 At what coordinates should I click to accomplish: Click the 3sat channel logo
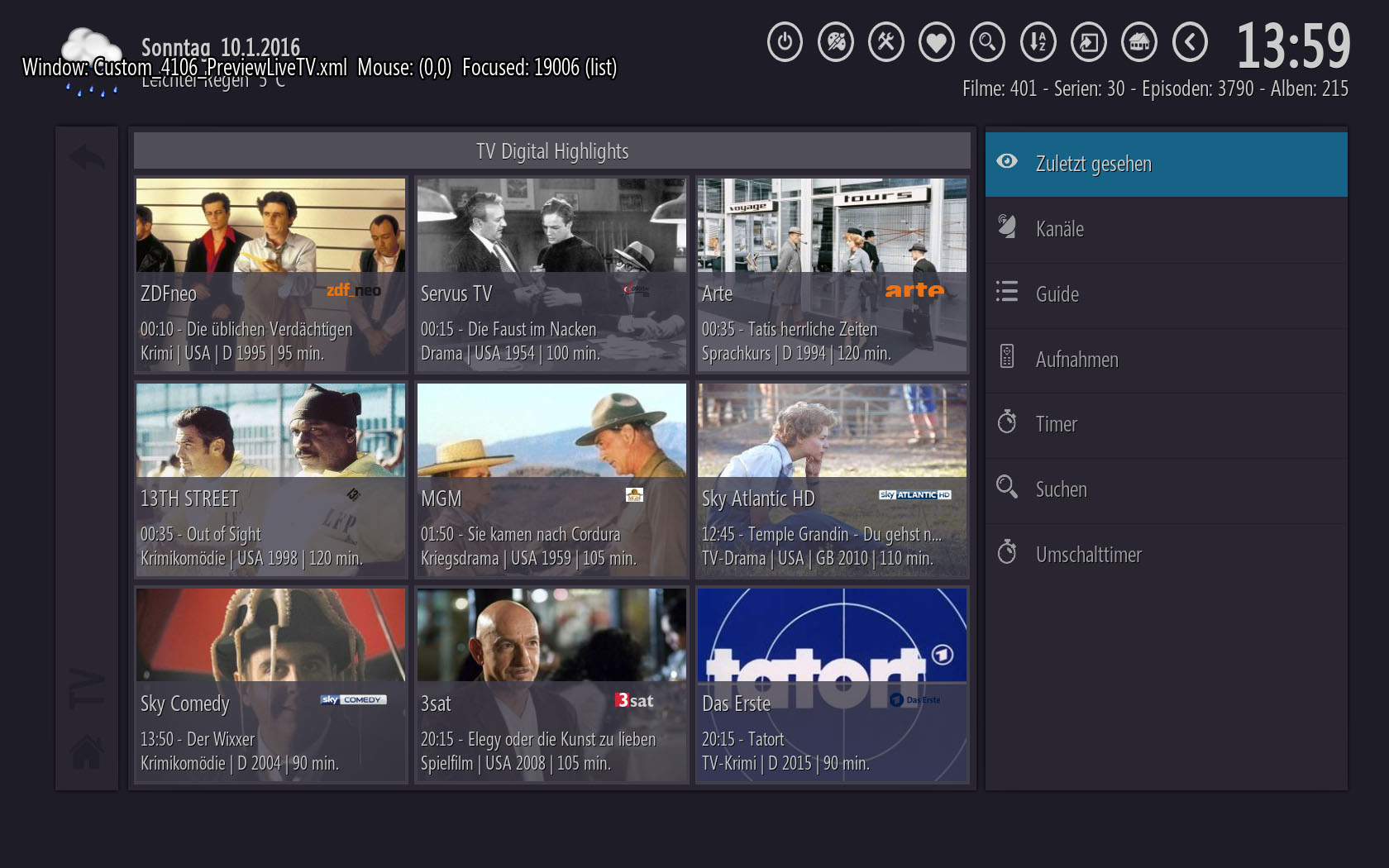[x=634, y=700]
